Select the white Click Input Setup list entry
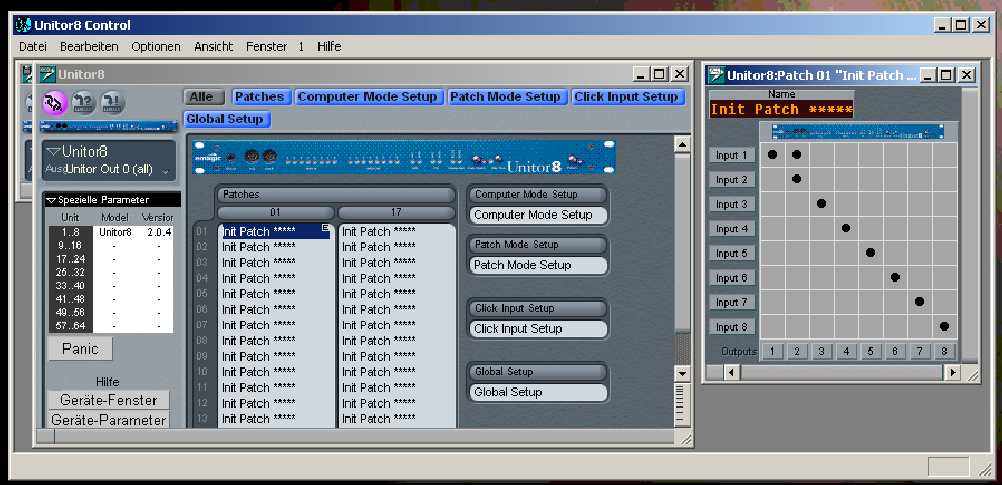Viewport: 1002px width, 485px height. (x=538, y=329)
